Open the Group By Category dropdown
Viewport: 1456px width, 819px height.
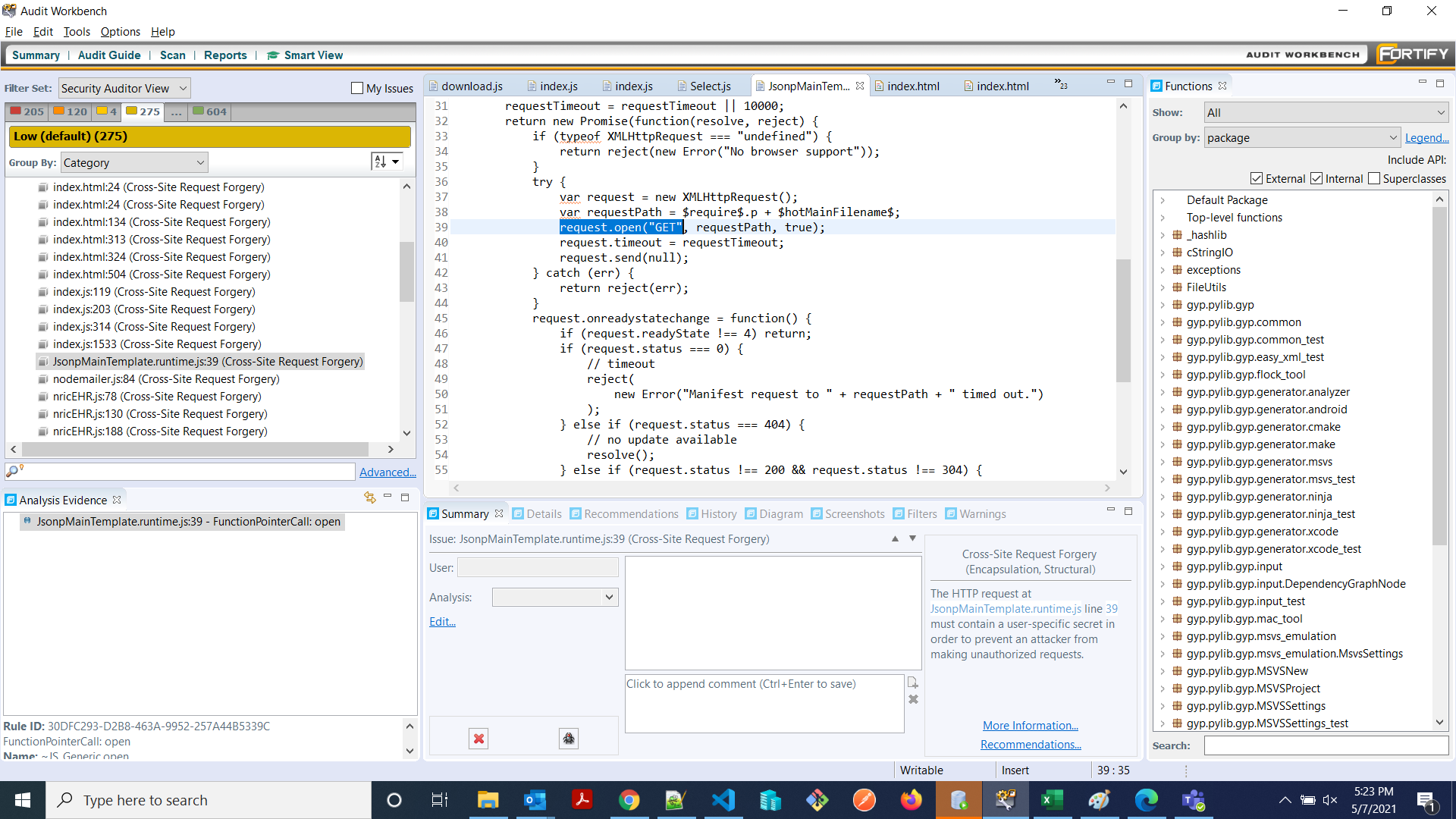134,162
